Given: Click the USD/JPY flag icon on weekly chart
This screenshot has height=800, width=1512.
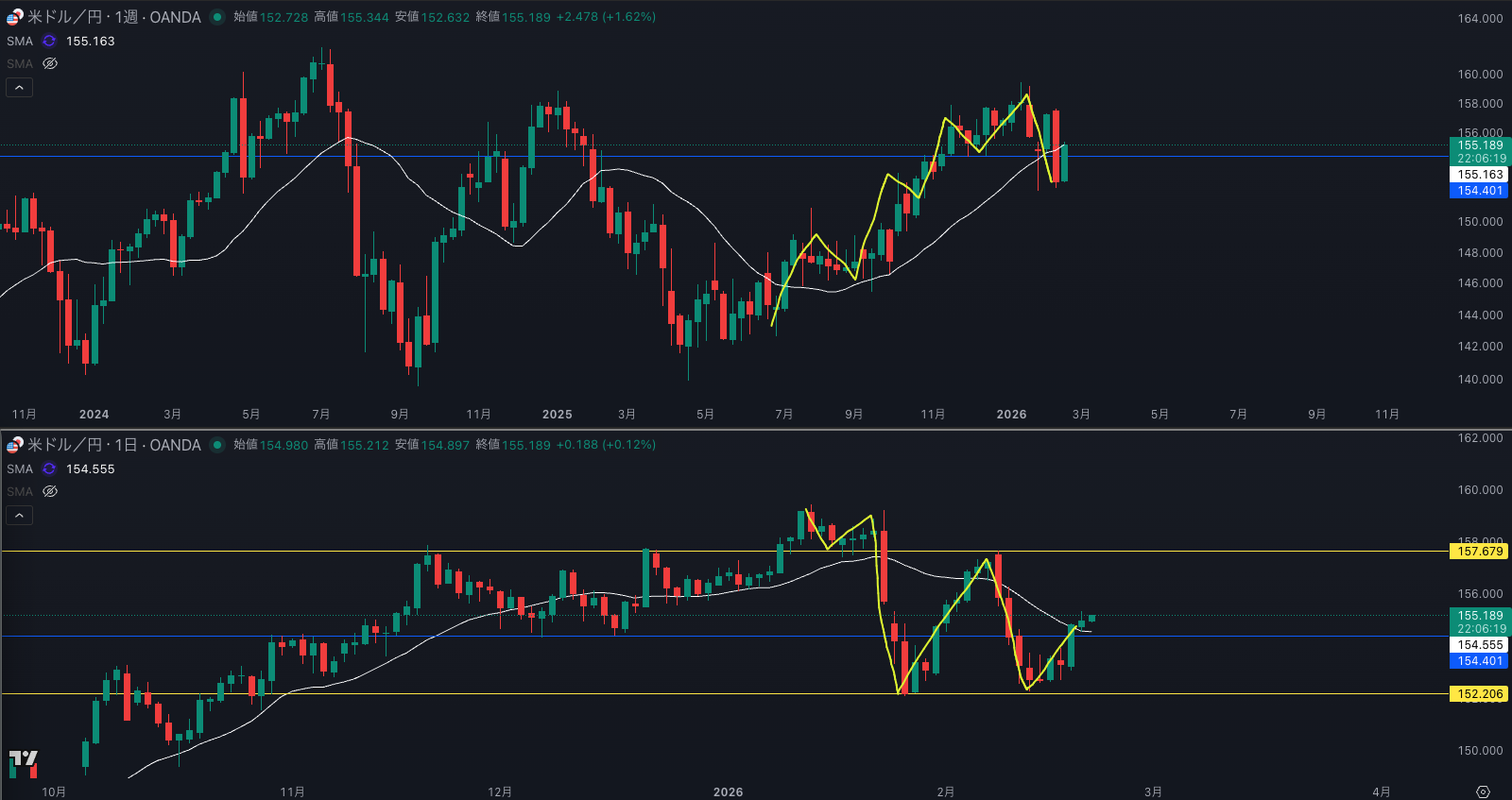Looking at the screenshot, I should (14, 17).
